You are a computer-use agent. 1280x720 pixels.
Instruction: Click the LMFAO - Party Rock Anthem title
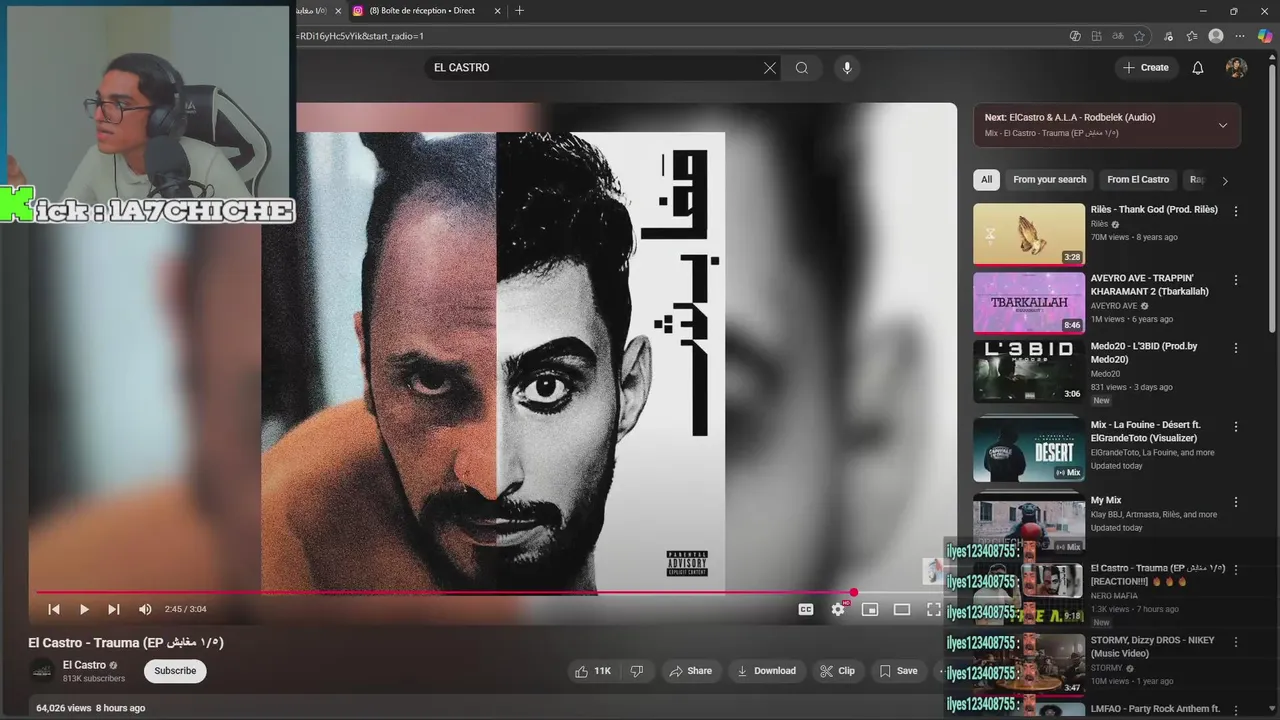[x=1156, y=709]
